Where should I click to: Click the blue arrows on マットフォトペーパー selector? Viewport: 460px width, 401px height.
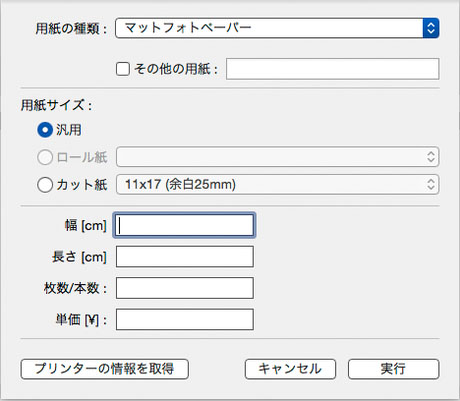coord(431,28)
